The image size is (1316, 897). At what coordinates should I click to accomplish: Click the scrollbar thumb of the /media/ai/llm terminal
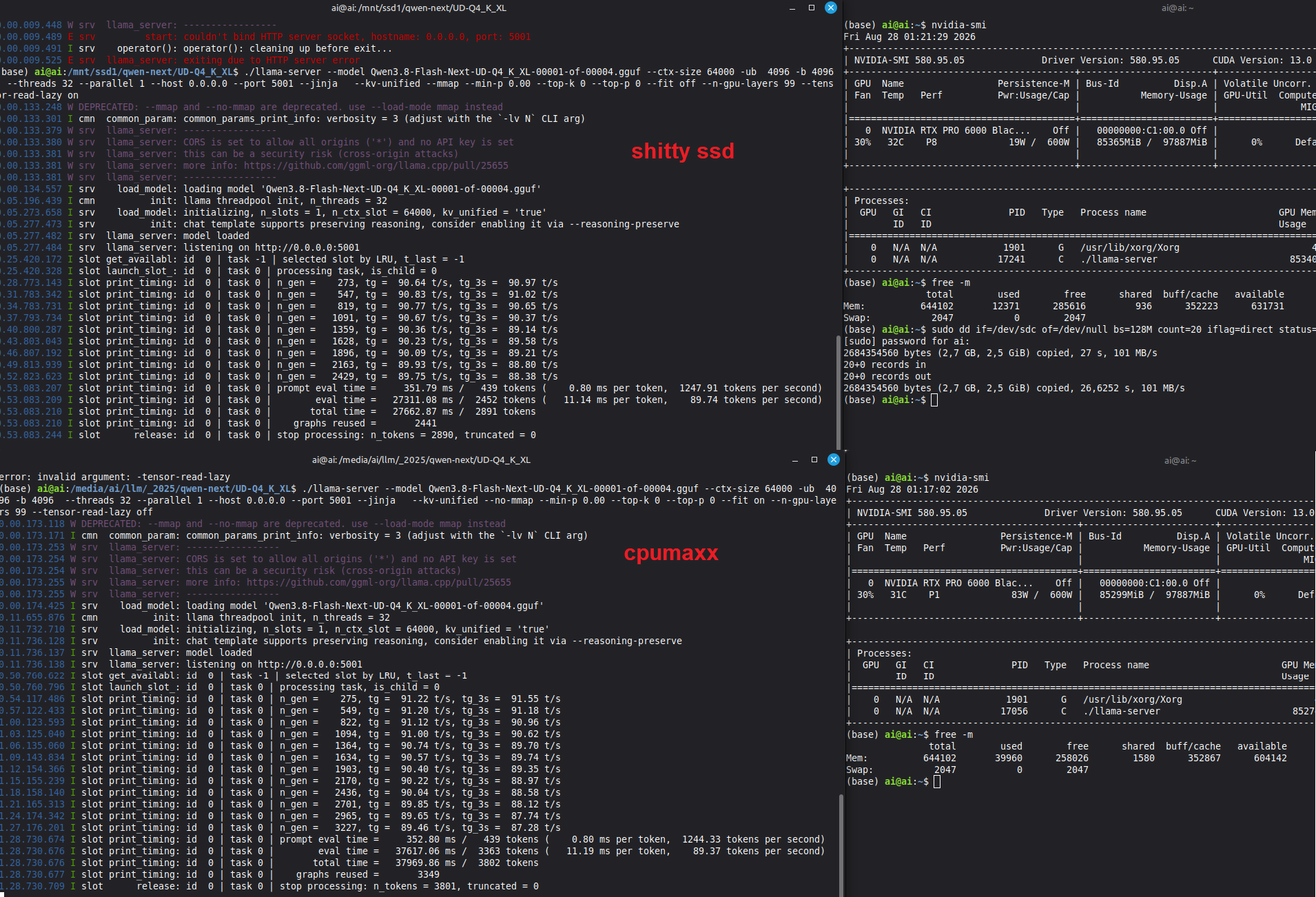coord(841,845)
